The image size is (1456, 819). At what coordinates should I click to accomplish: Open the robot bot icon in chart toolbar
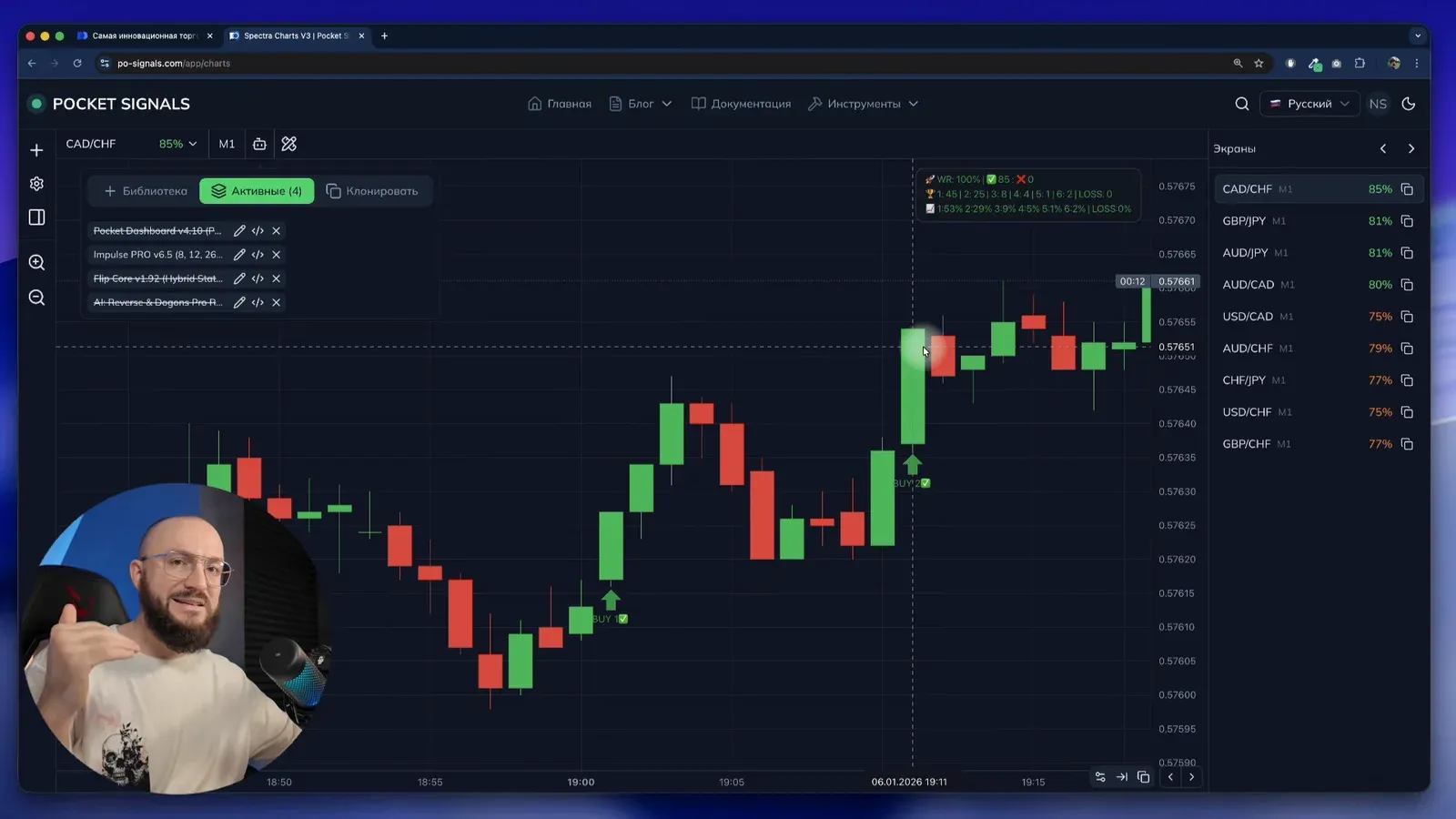[x=259, y=144]
